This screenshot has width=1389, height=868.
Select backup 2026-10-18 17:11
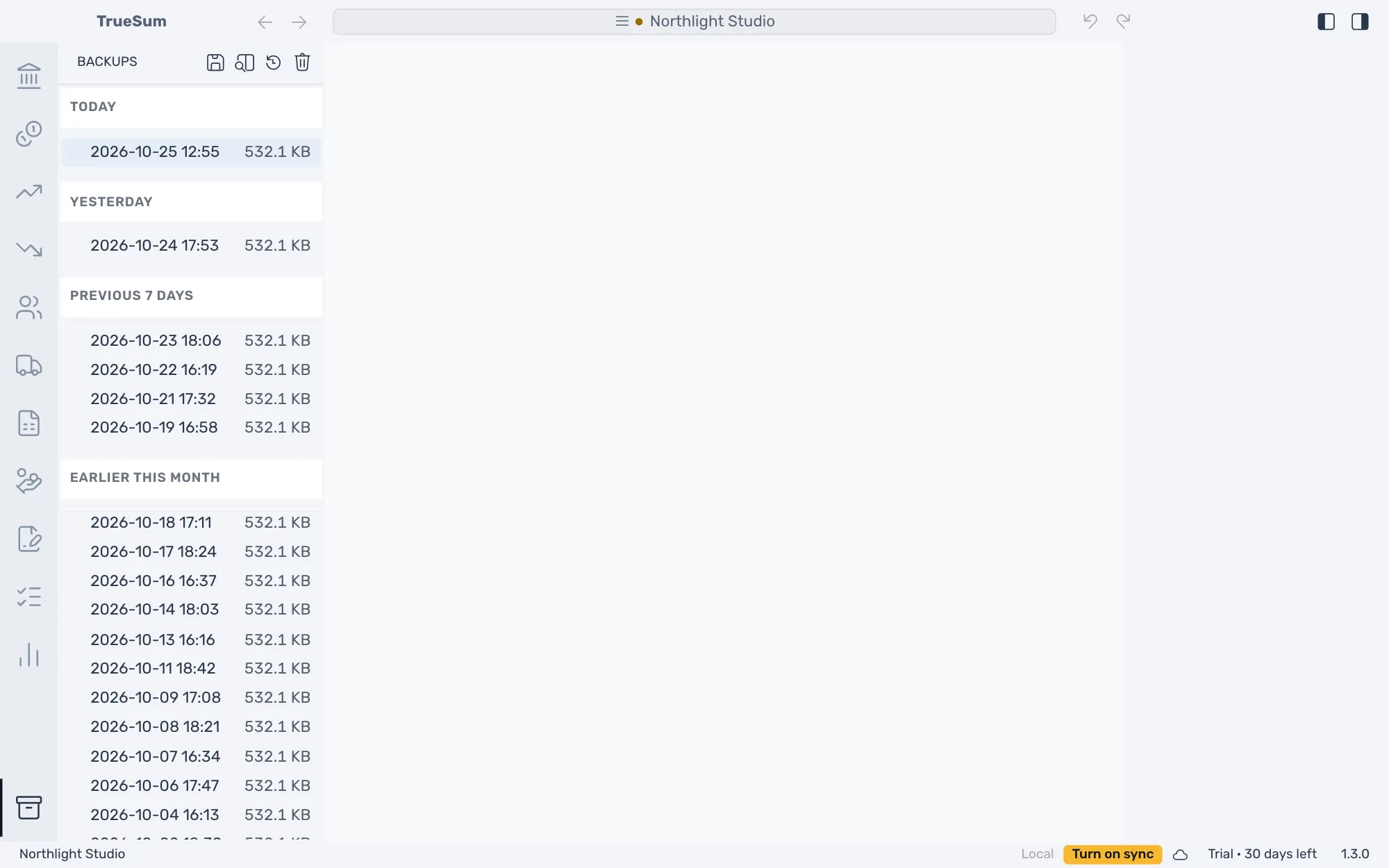point(191,523)
